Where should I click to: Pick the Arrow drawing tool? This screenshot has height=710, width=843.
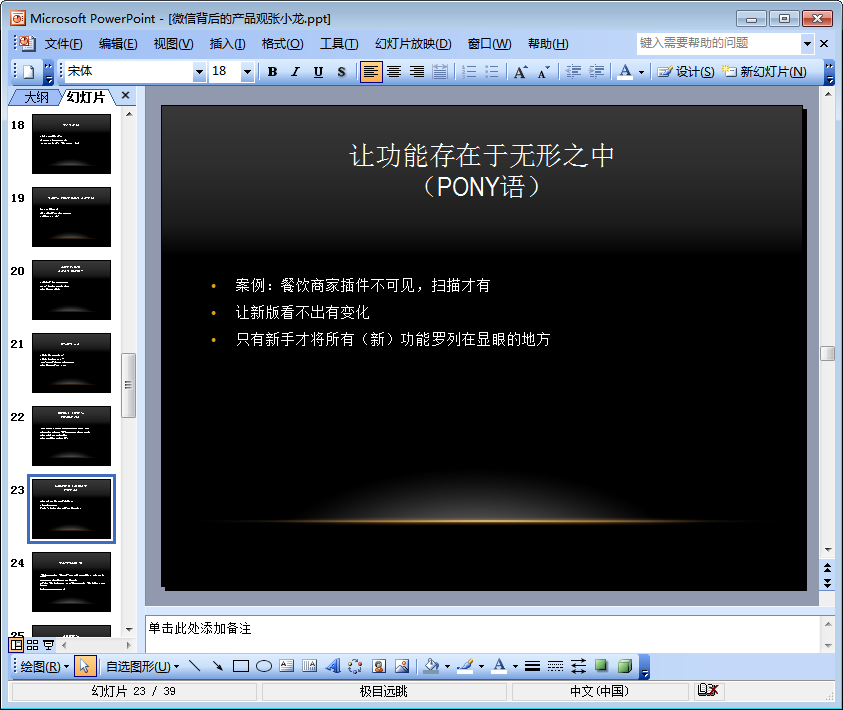click(218, 666)
